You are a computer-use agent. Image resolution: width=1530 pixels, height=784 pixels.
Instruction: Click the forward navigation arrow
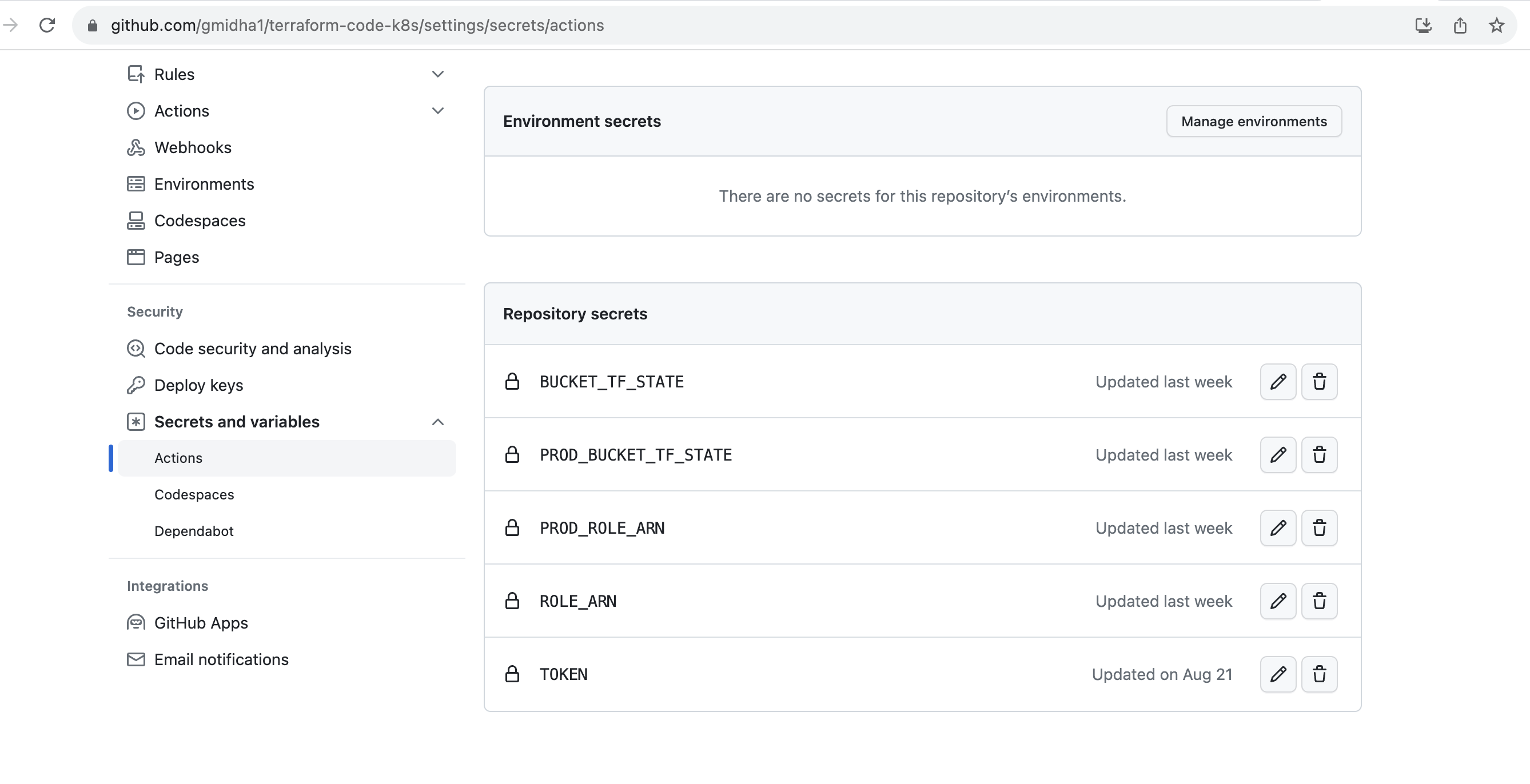tap(10, 25)
